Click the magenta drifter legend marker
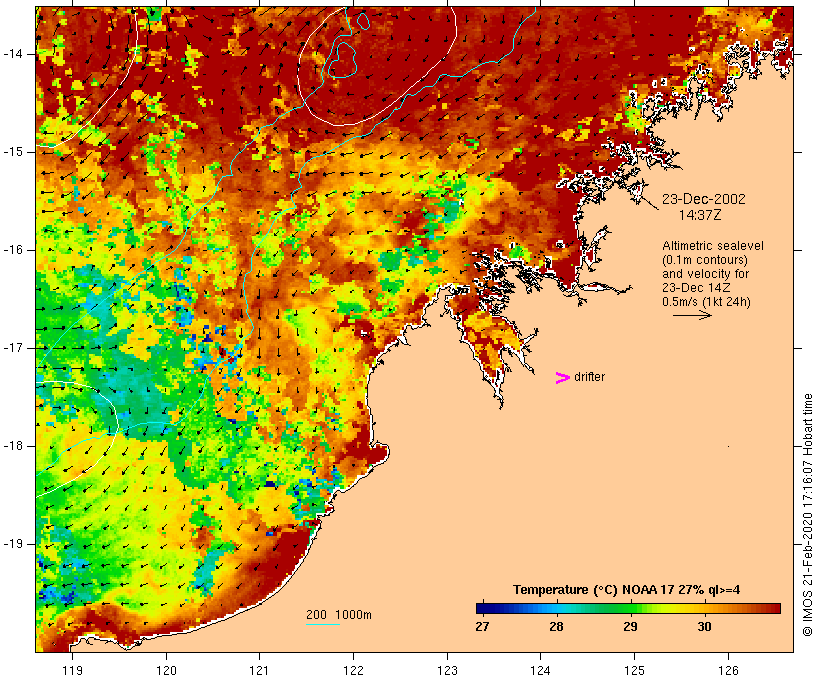The width and height of the screenshot is (820, 680). click(562, 378)
